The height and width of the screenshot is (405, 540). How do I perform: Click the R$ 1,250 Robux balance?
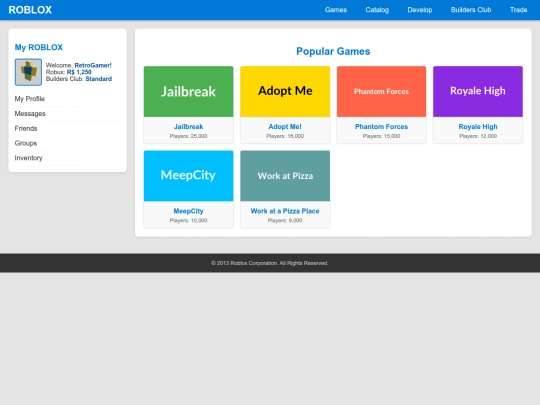click(x=79, y=72)
